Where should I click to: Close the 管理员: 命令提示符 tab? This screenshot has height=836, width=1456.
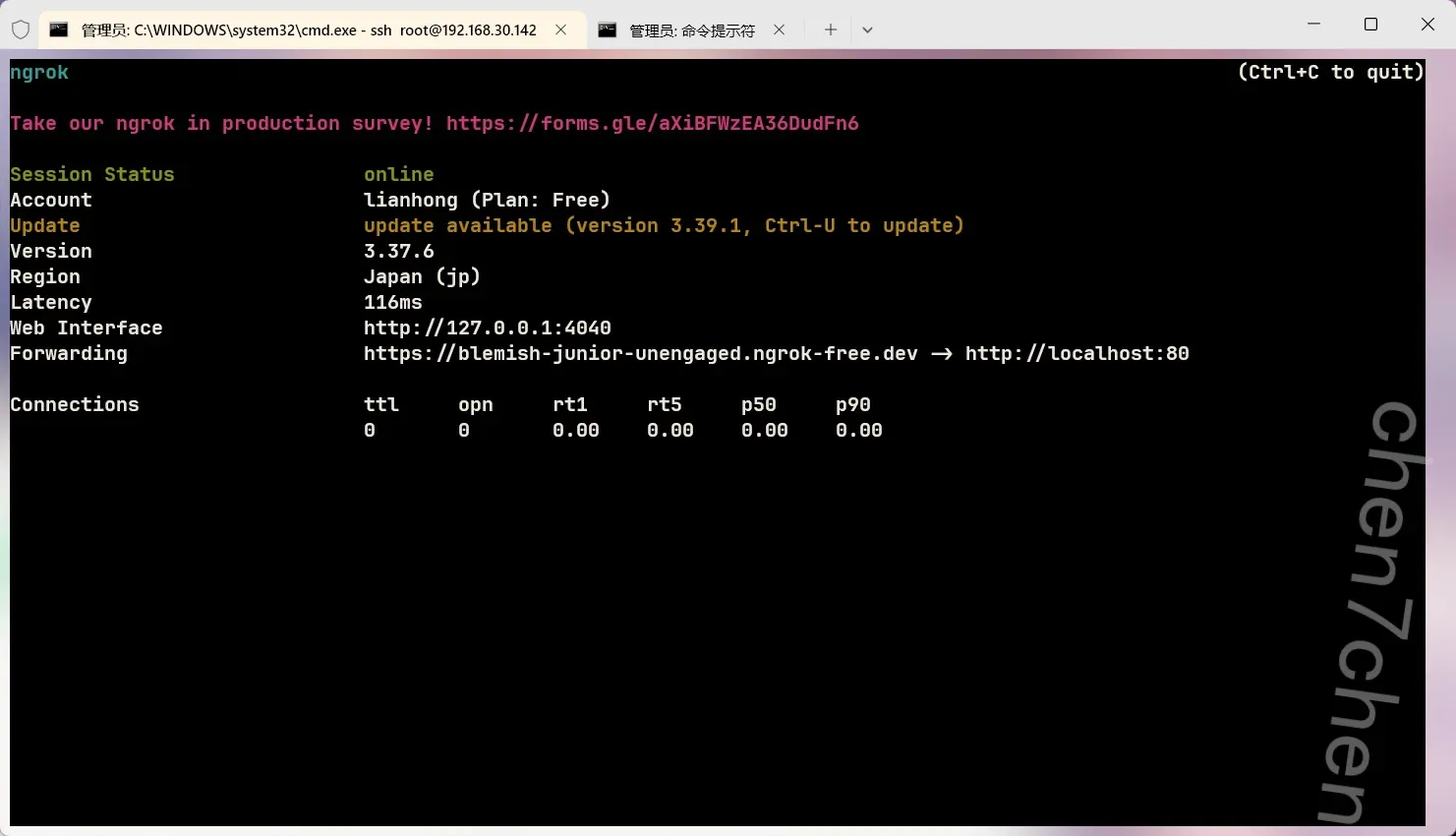click(779, 30)
